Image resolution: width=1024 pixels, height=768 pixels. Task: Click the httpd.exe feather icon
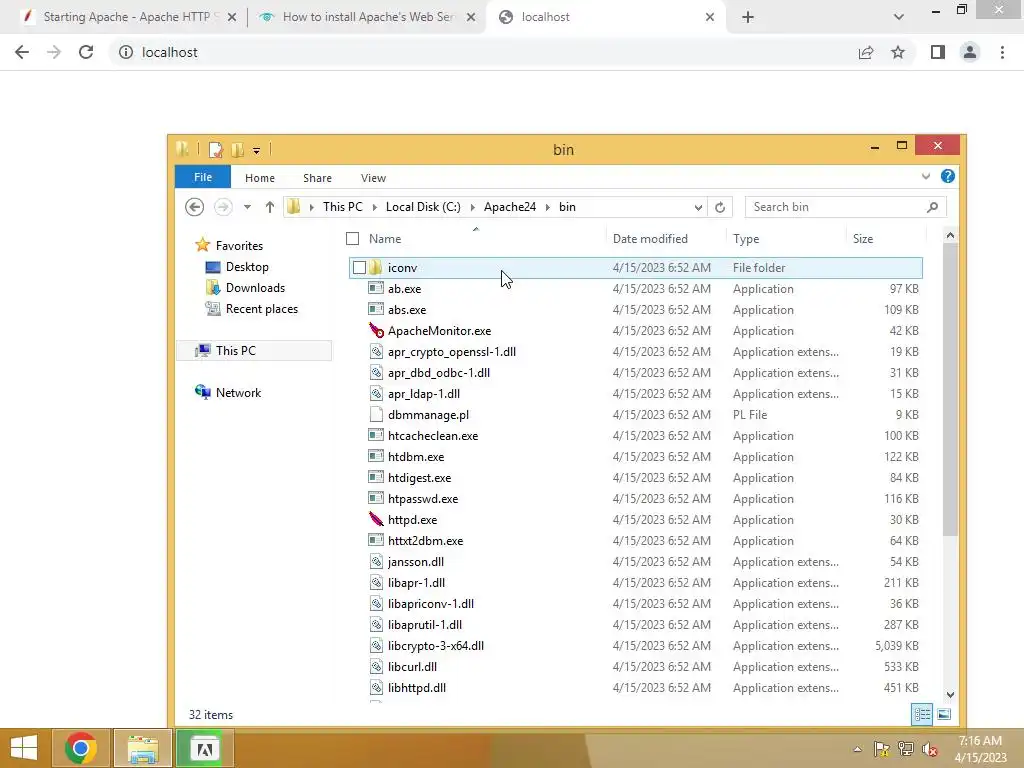pyautogui.click(x=376, y=519)
